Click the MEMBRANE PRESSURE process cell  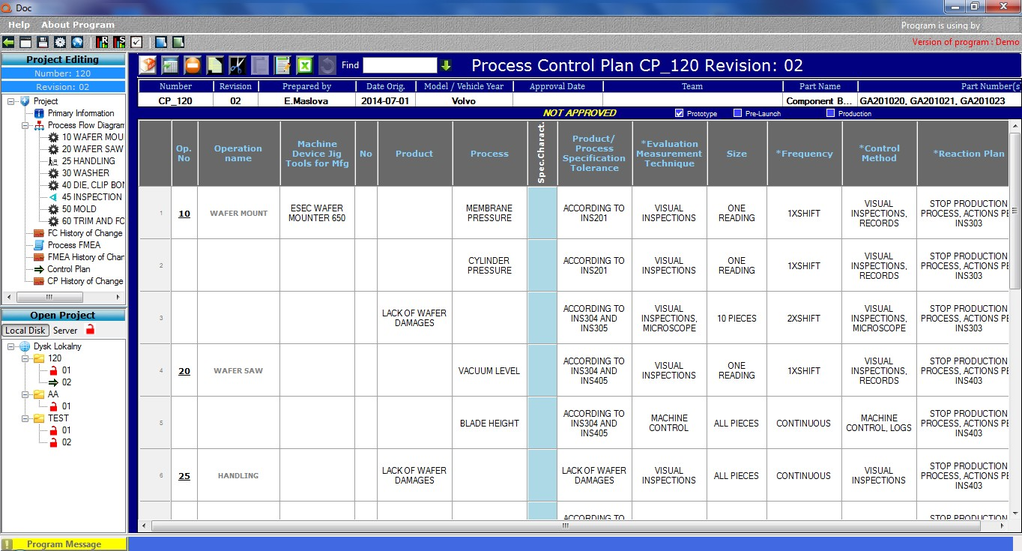pyautogui.click(x=489, y=213)
